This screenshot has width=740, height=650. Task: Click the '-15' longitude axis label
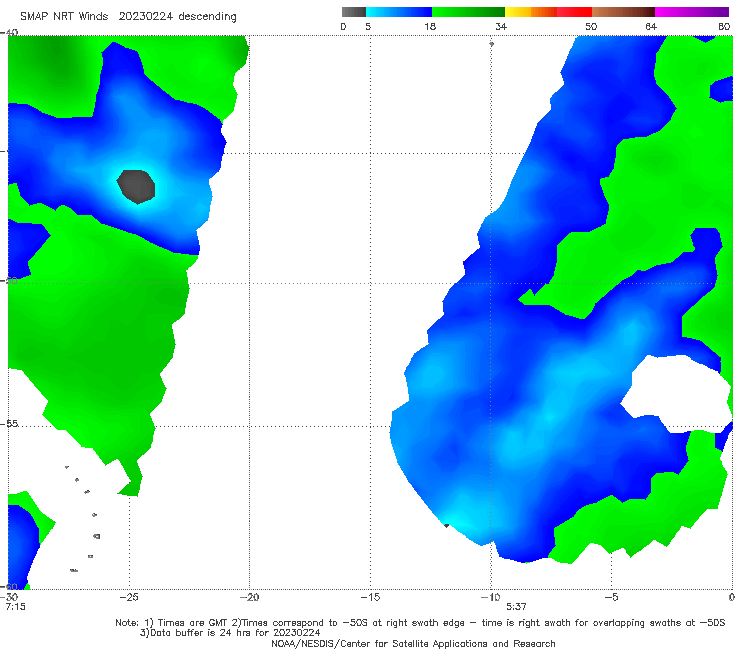tap(370, 597)
